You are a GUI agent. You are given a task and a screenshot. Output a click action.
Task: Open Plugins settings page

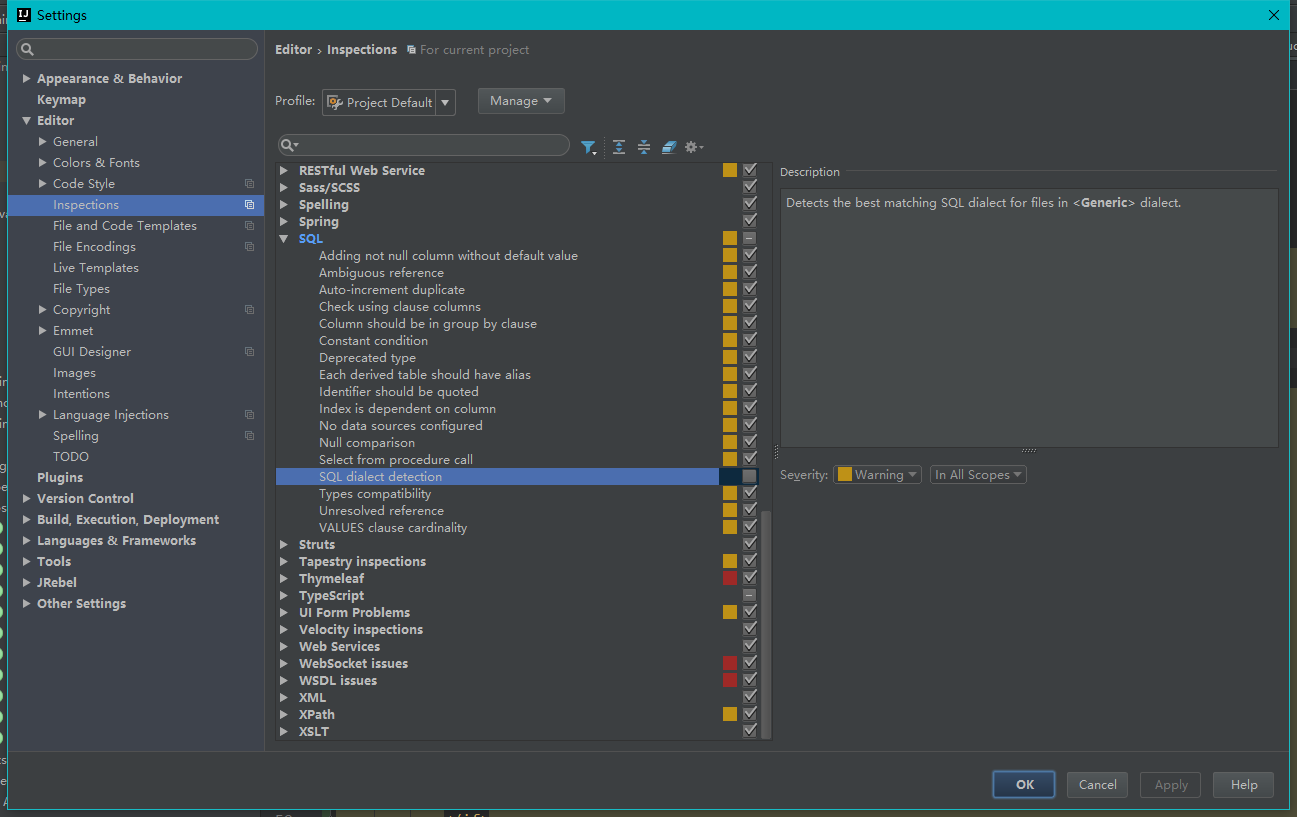coord(60,478)
